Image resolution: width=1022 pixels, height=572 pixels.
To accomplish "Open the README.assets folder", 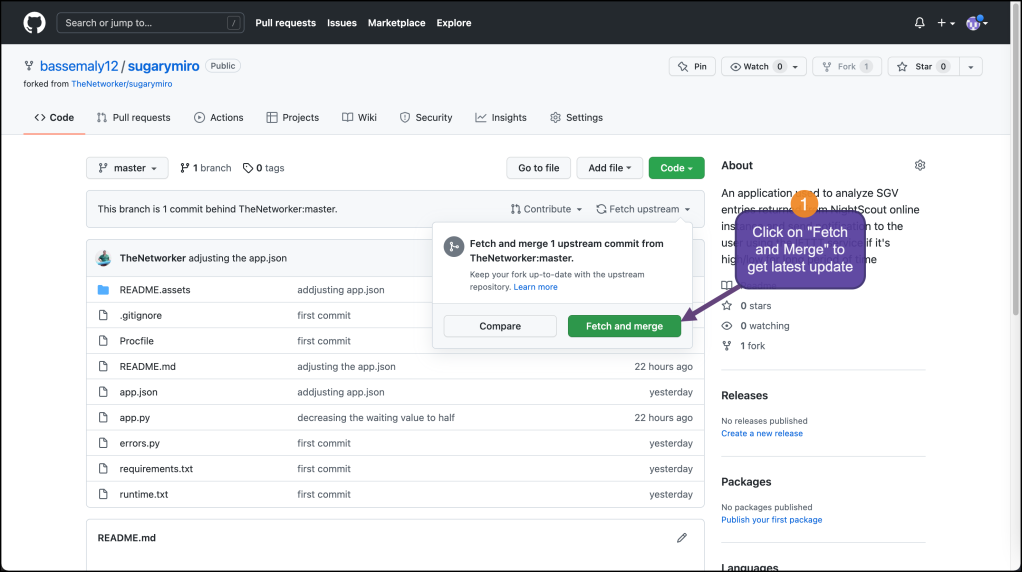I will (155, 289).
